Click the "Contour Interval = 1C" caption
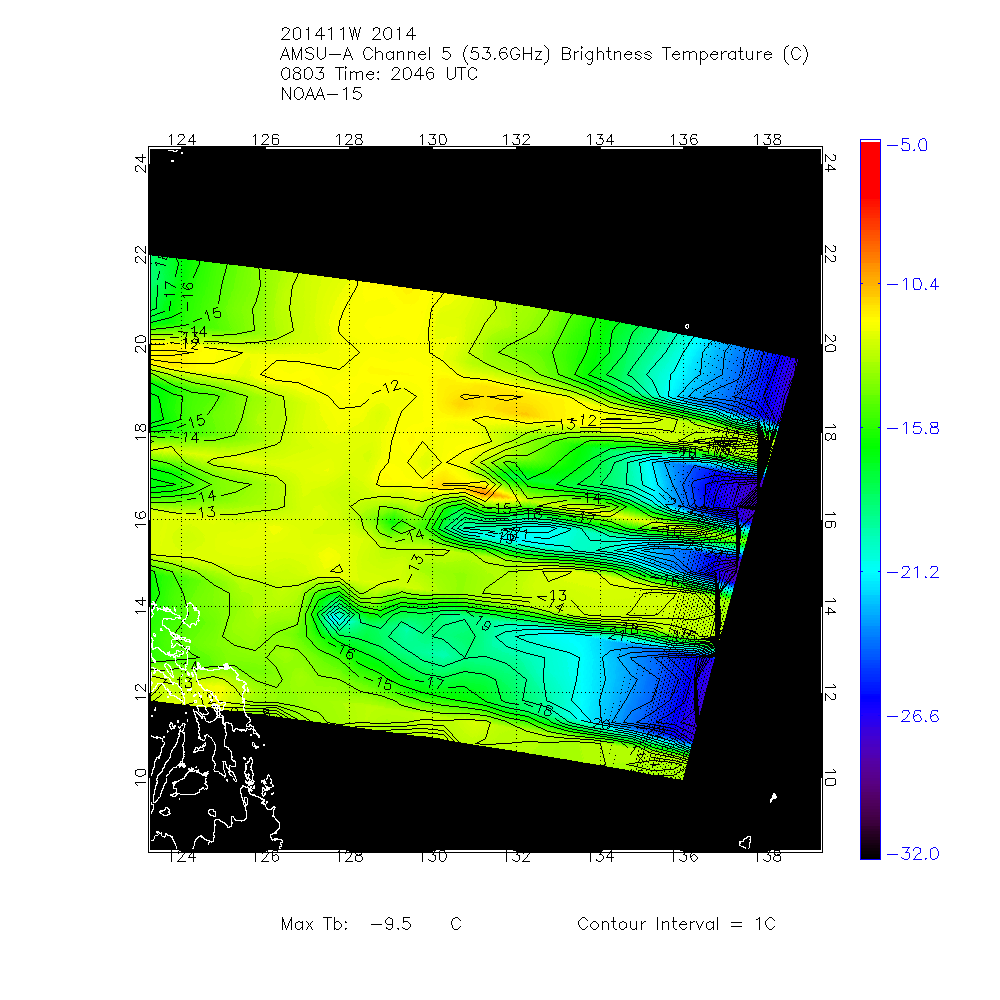Image resolution: width=1000 pixels, height=1000 pixels. (x=676, y=924)
